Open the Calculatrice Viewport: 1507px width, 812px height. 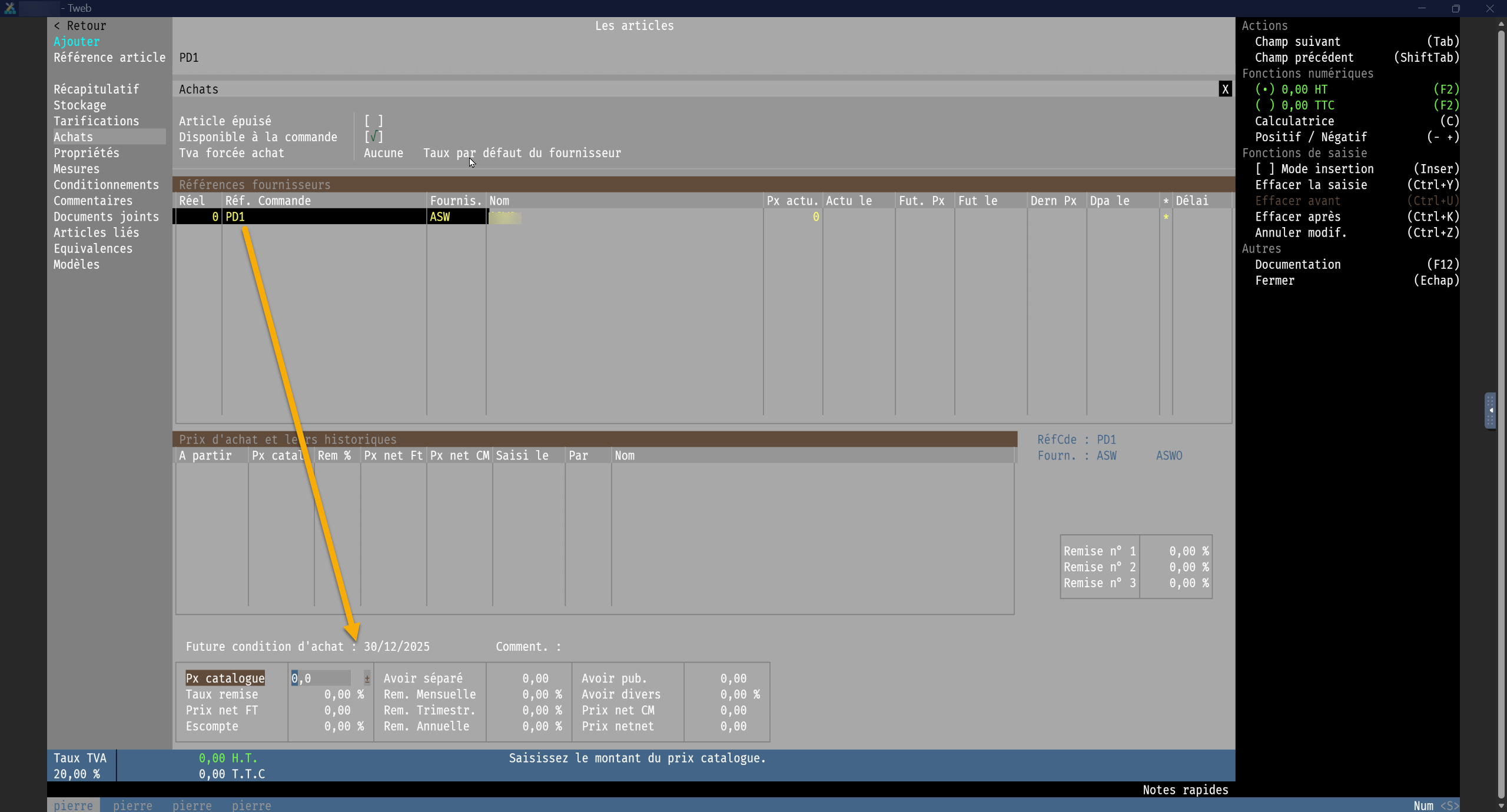1357,121
